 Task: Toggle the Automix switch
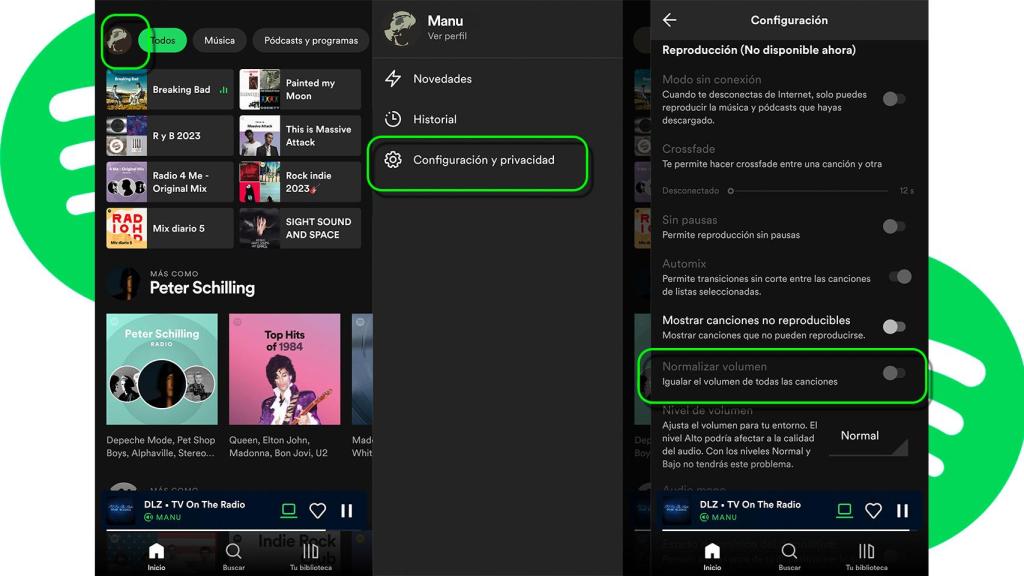899,277
